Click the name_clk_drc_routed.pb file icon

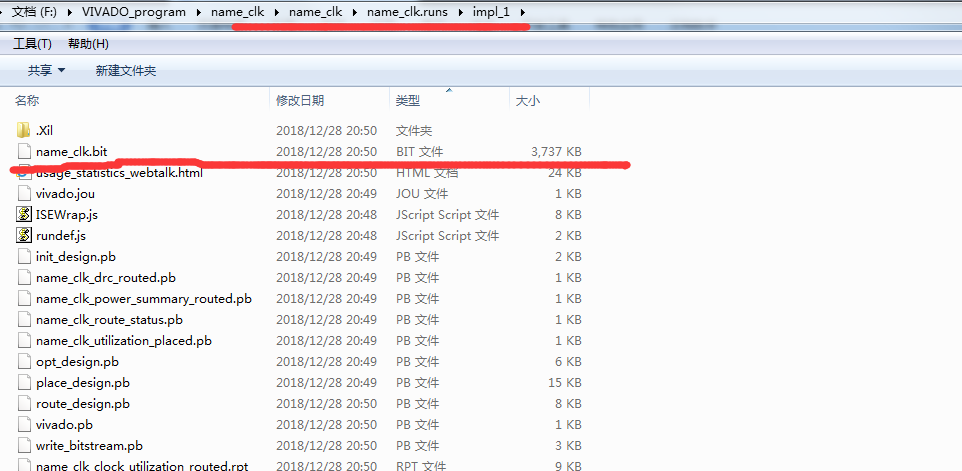coord(24,277)
